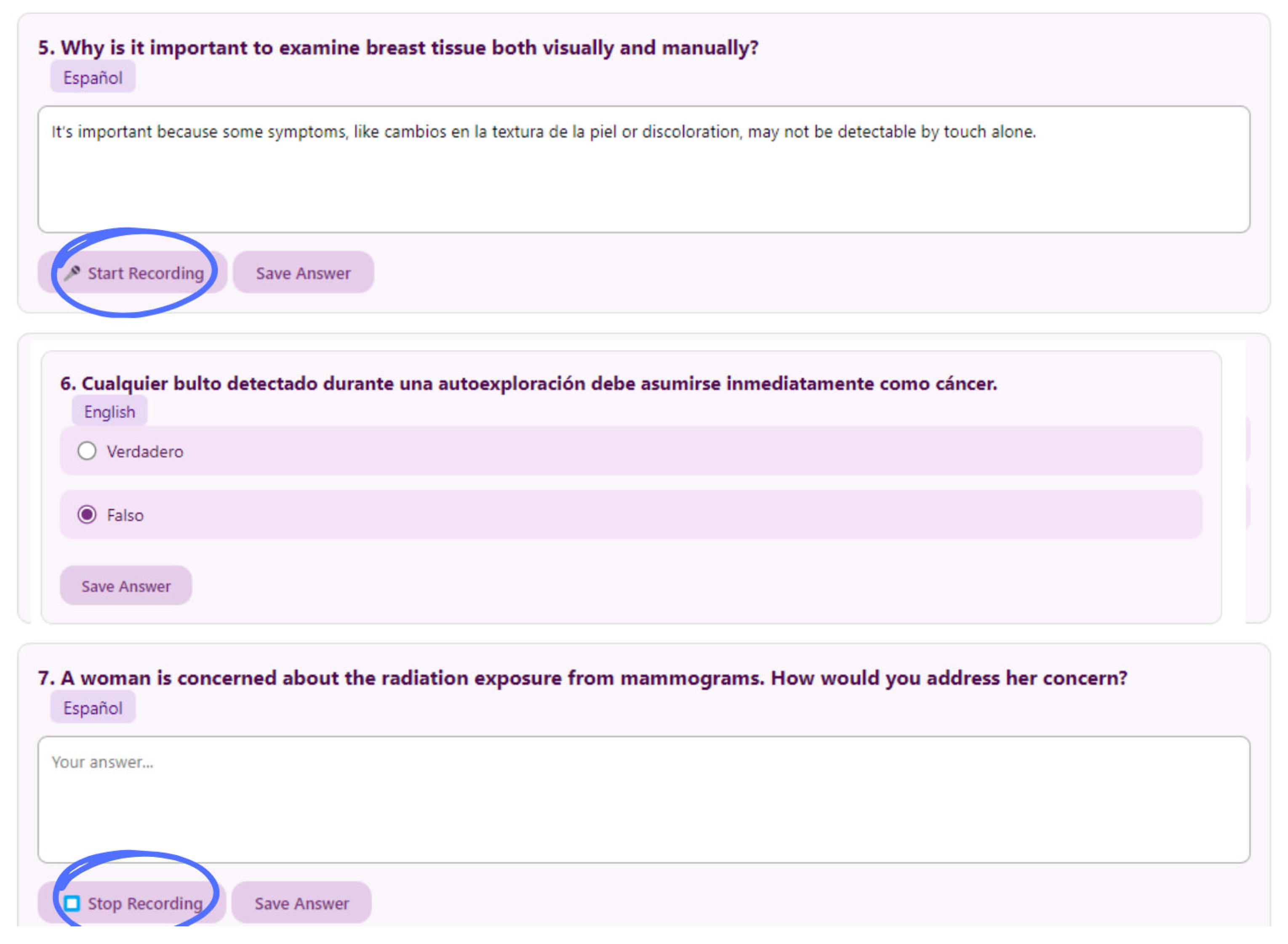The width and height of the screenshot is (1288, 944).
Task: Click the microphone icon on Start Recording
Action: pos(72,273)
